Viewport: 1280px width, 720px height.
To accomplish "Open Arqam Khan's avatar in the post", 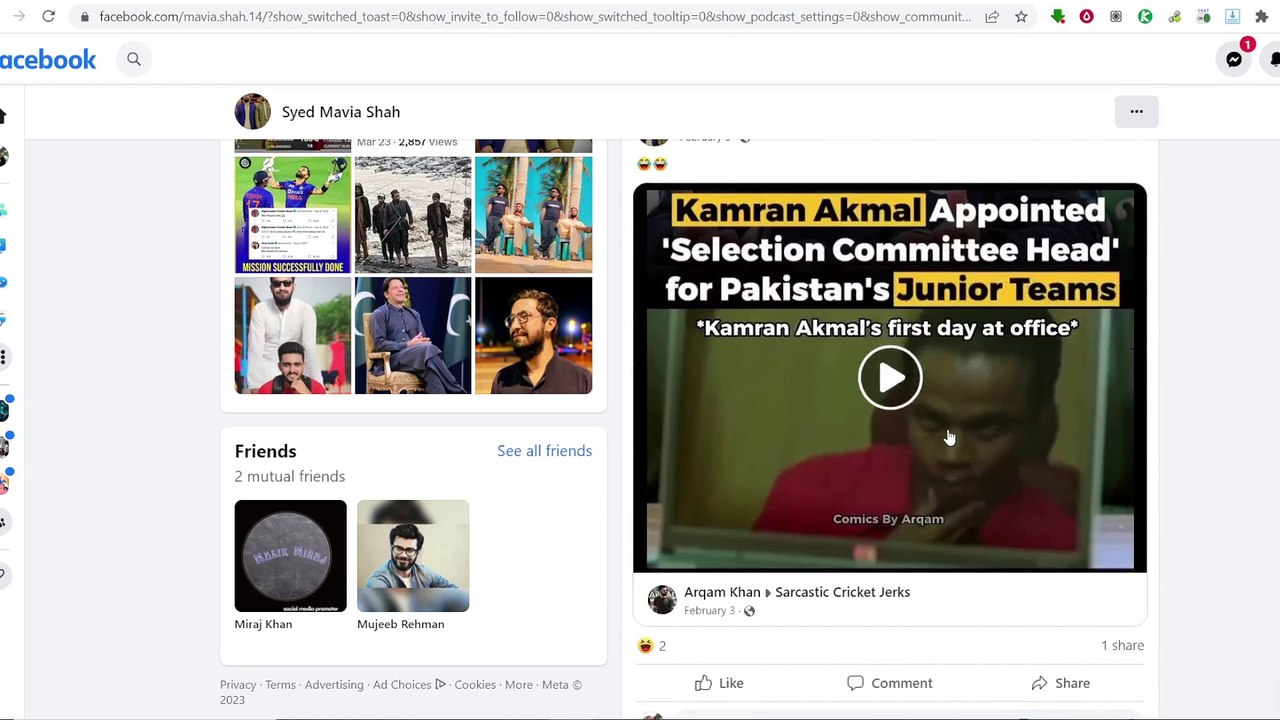I will pos(662,600).
